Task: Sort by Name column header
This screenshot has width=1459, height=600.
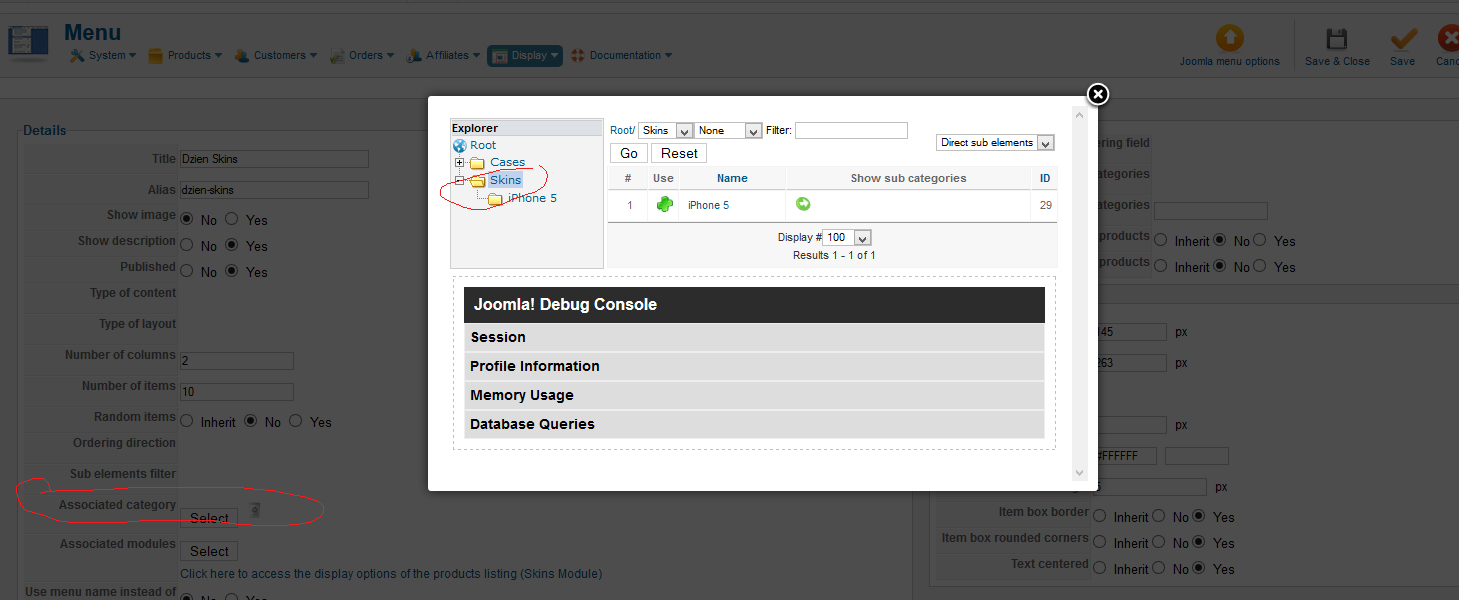Action: [x=732, y=178]
